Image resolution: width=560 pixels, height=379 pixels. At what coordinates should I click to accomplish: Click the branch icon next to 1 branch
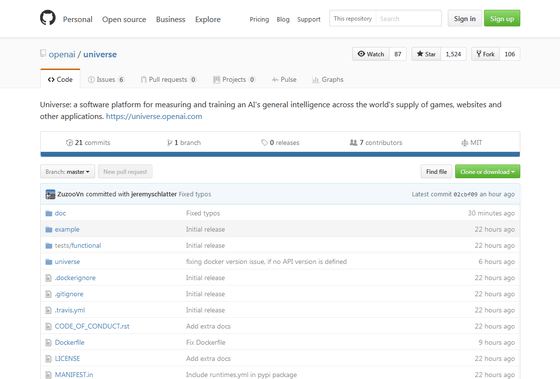click(x=170, y=143)
